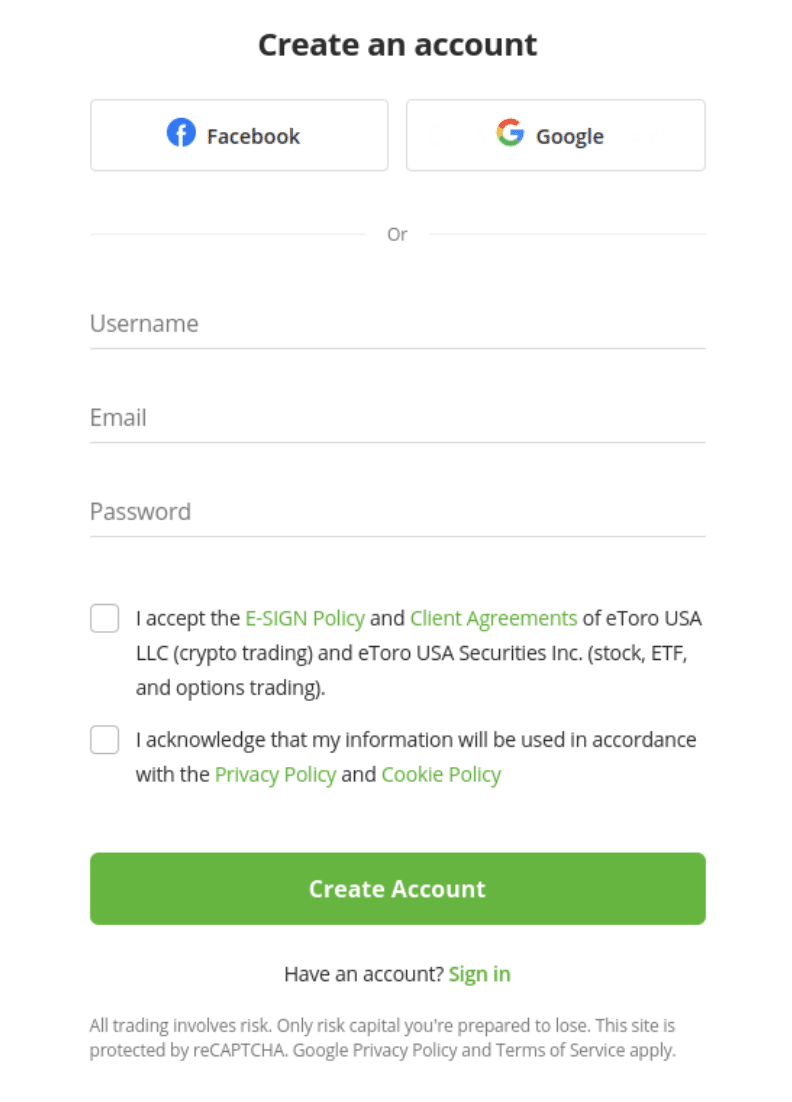The width and height of the screenshot is (792, 1102).
Task: Click Terms of Service in the footer
Action: tap(560, 1050)
